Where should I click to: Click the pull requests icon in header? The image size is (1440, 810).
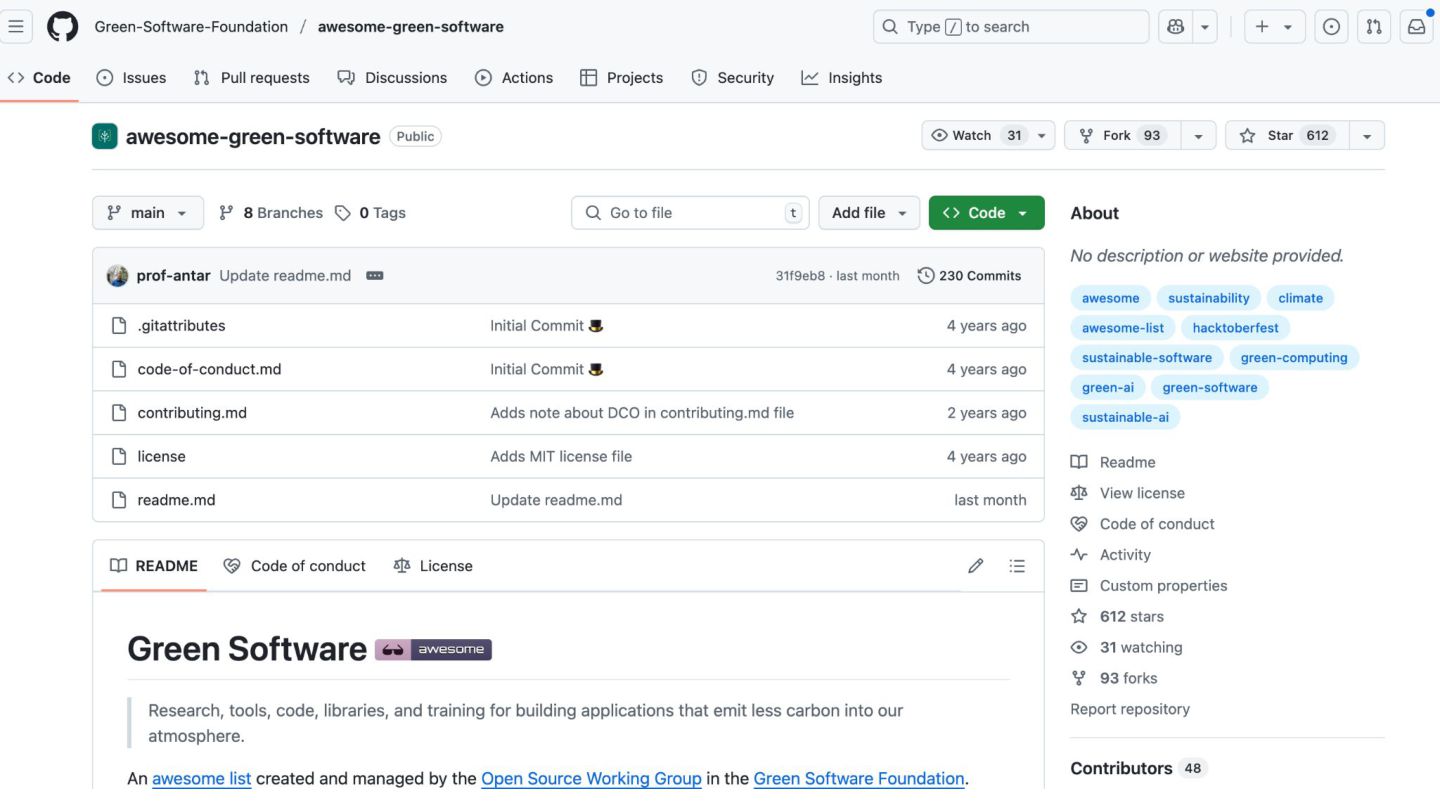[1374, 27]
